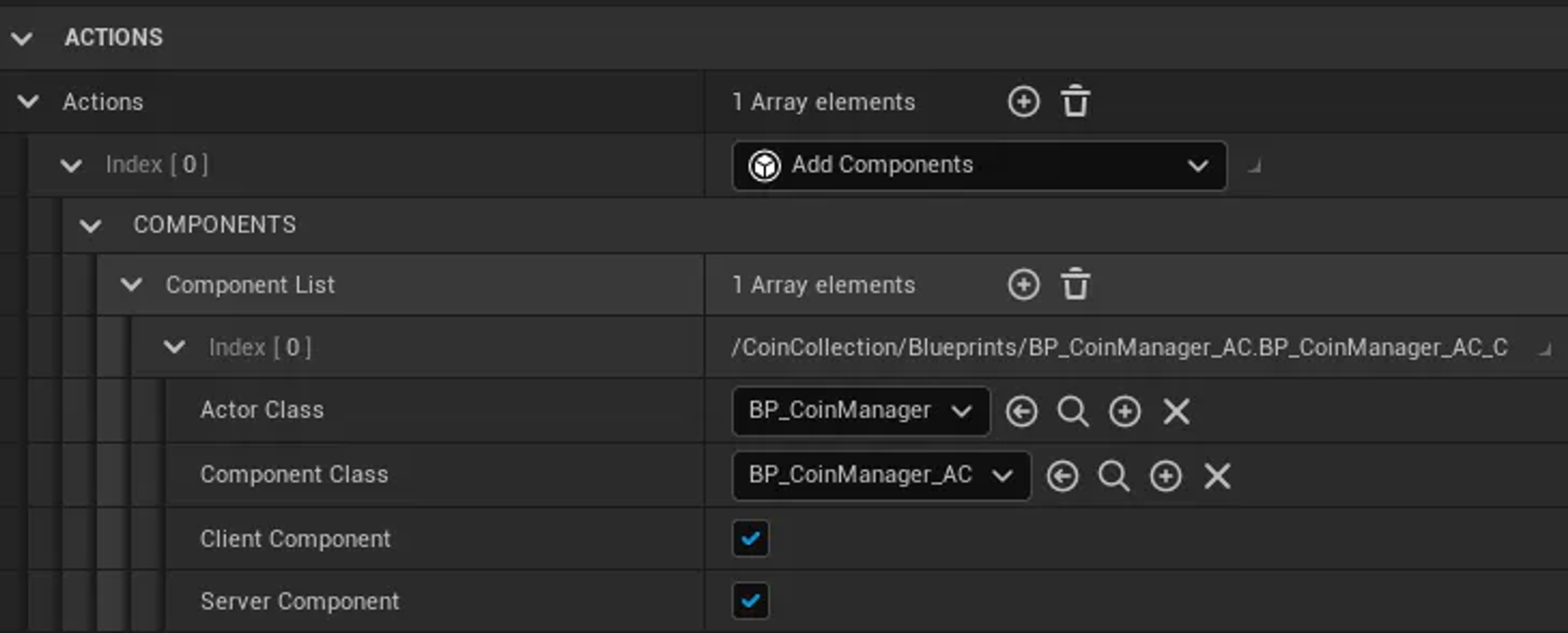
Task: Add element to Actions array
Action: (x=1023, y=102)
